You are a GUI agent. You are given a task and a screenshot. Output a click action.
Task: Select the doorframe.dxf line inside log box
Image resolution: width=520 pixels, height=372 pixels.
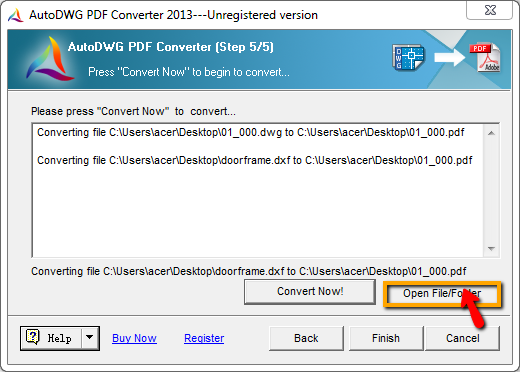pos(255,161)
